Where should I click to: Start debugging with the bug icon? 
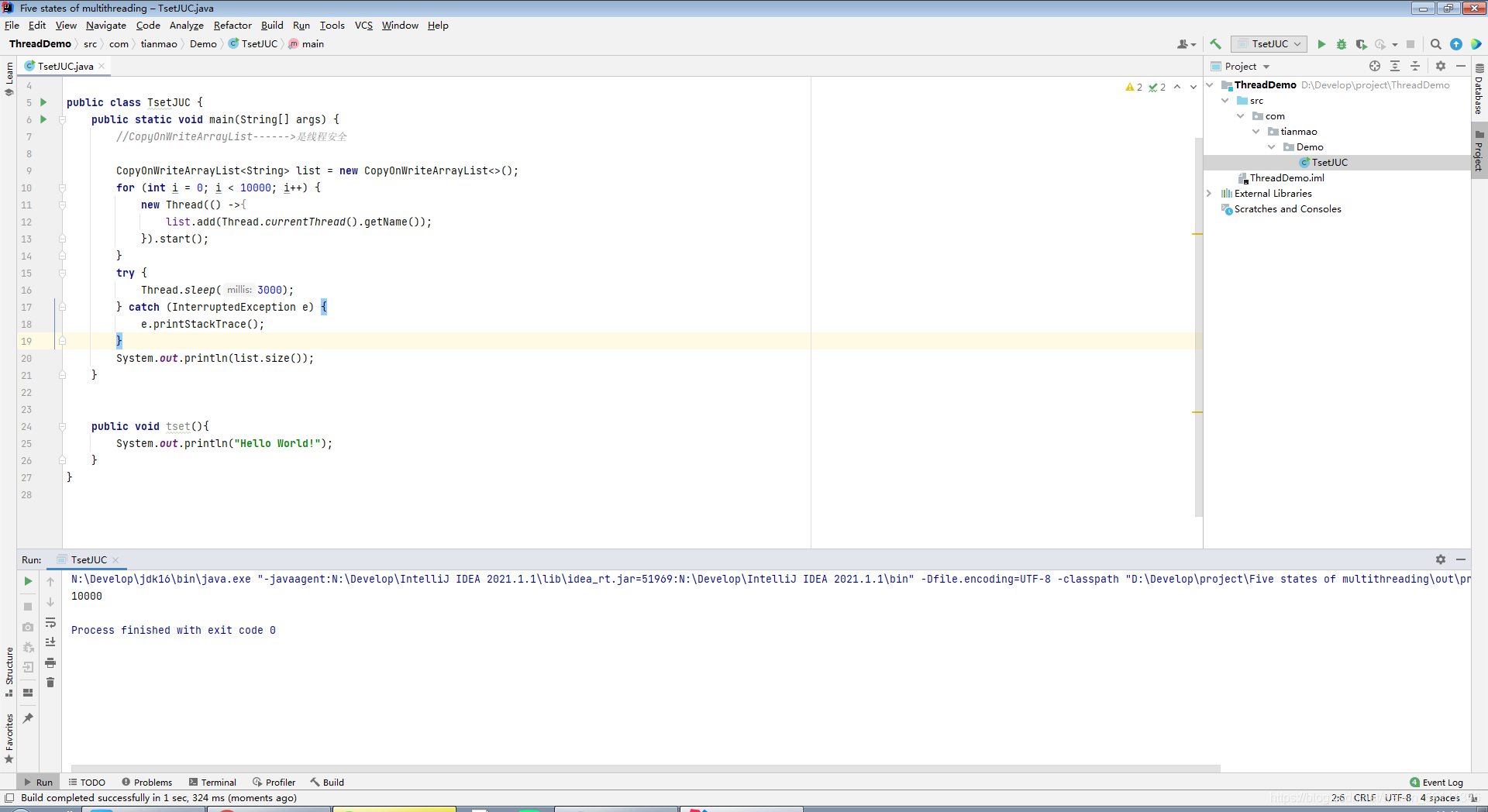pyautogui.click(x=1342, y=44)
